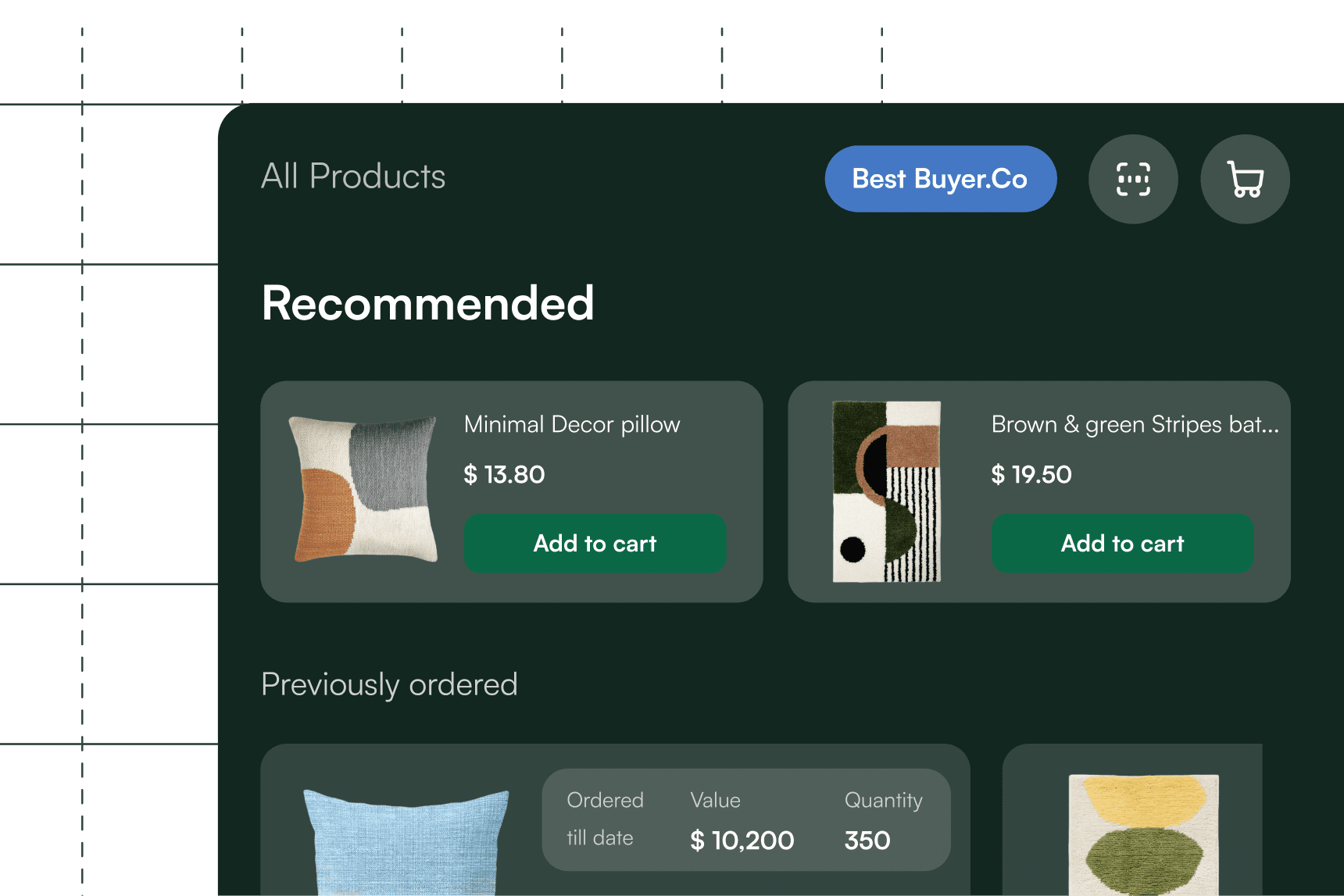The width and height of the screenshot is (1344, 896).
Task: Click the Minimal Decor pillow title
Action: click(x=572, y=424)
